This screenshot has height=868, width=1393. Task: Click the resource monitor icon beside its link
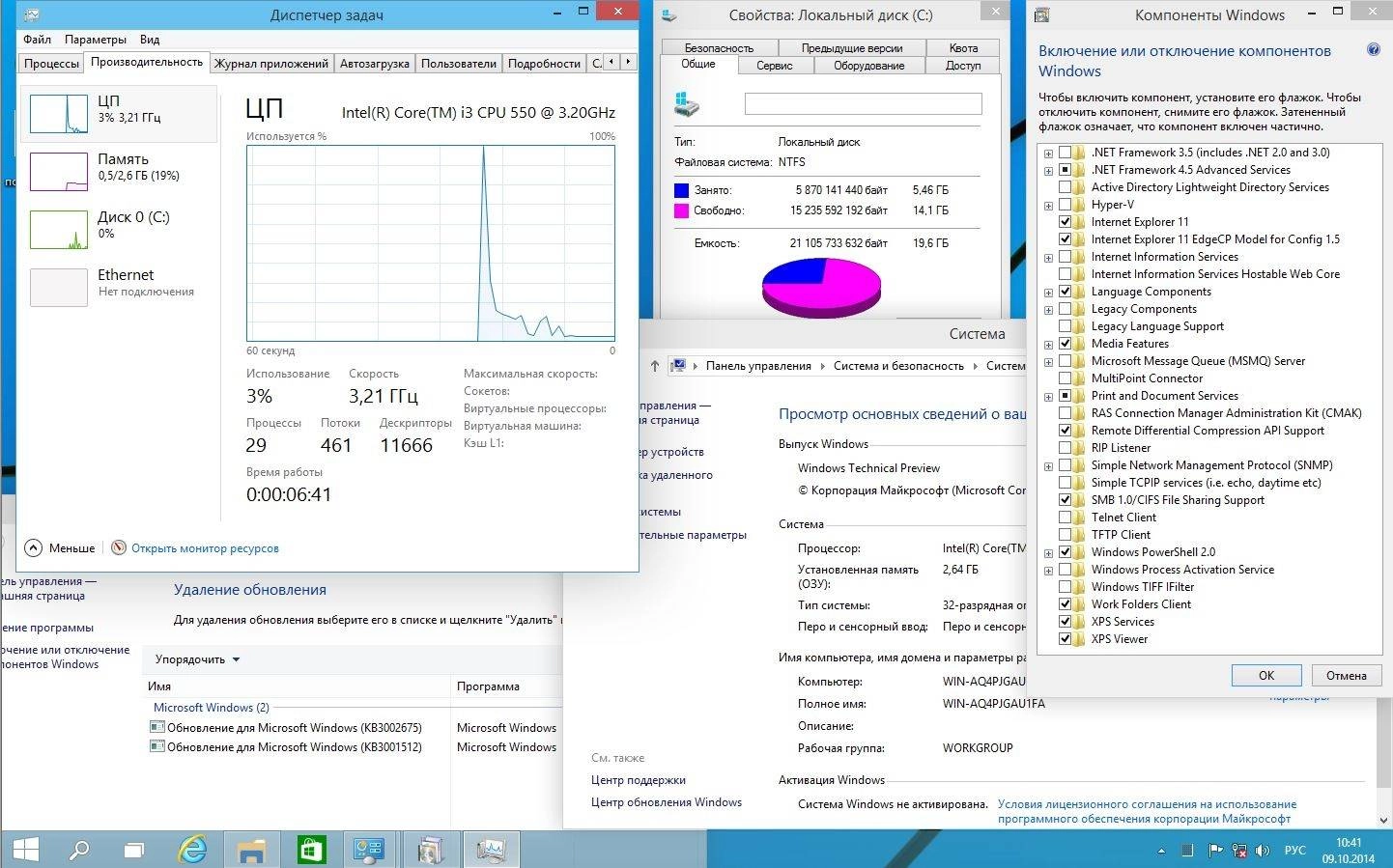coord(119,547)
